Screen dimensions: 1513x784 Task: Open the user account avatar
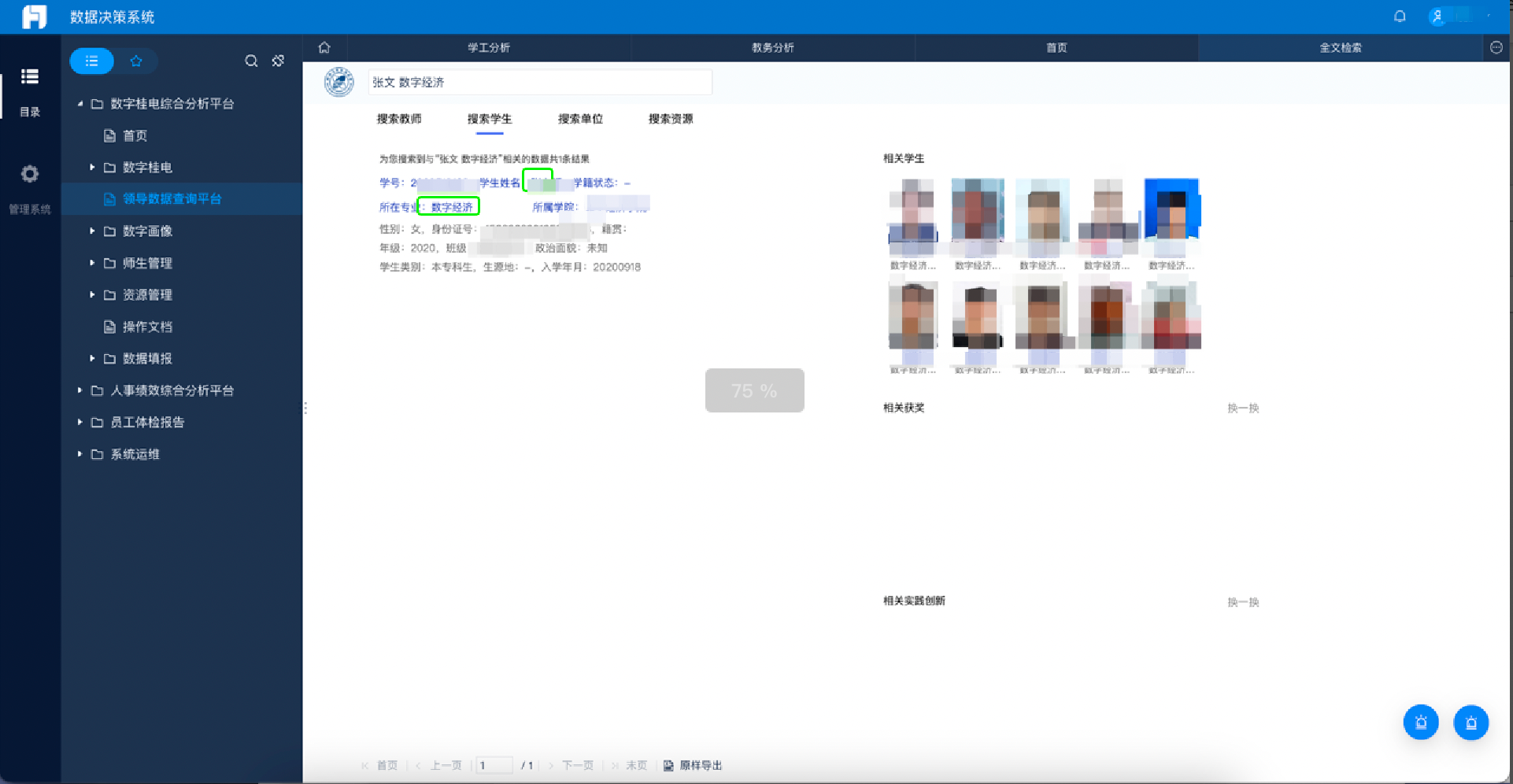[1437, 17]
